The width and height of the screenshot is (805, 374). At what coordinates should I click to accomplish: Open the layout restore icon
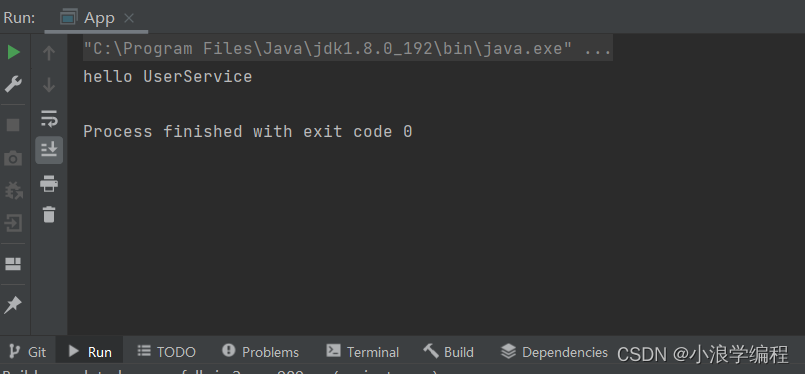(x=13, y=264)
